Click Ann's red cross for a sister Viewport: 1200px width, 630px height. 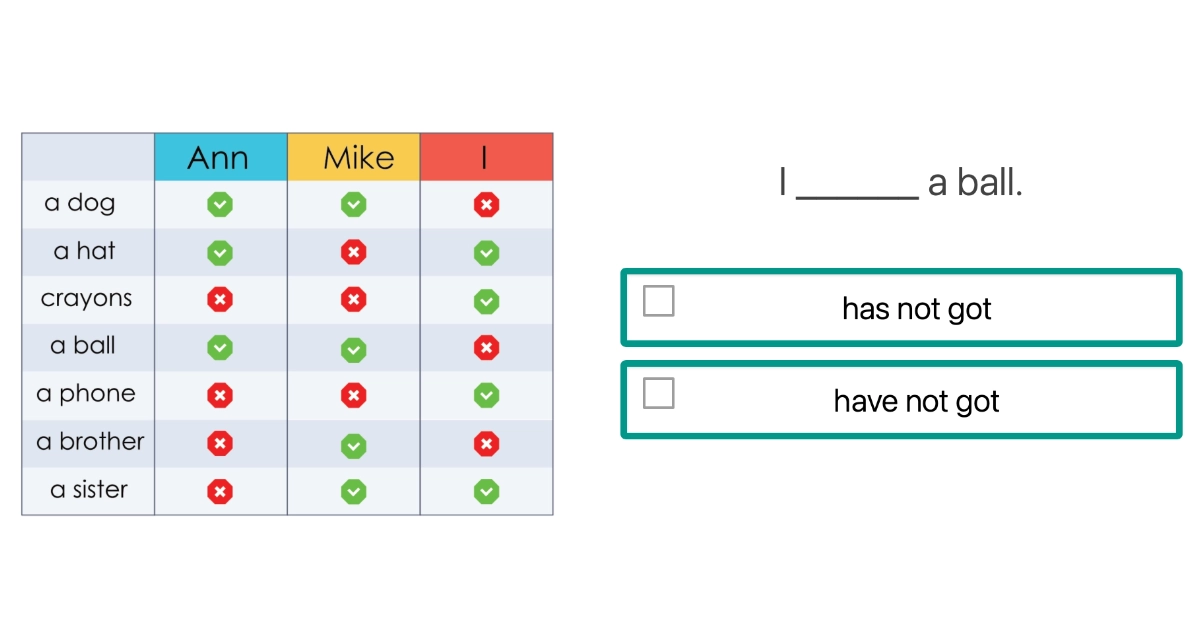(x=220, y=491)
